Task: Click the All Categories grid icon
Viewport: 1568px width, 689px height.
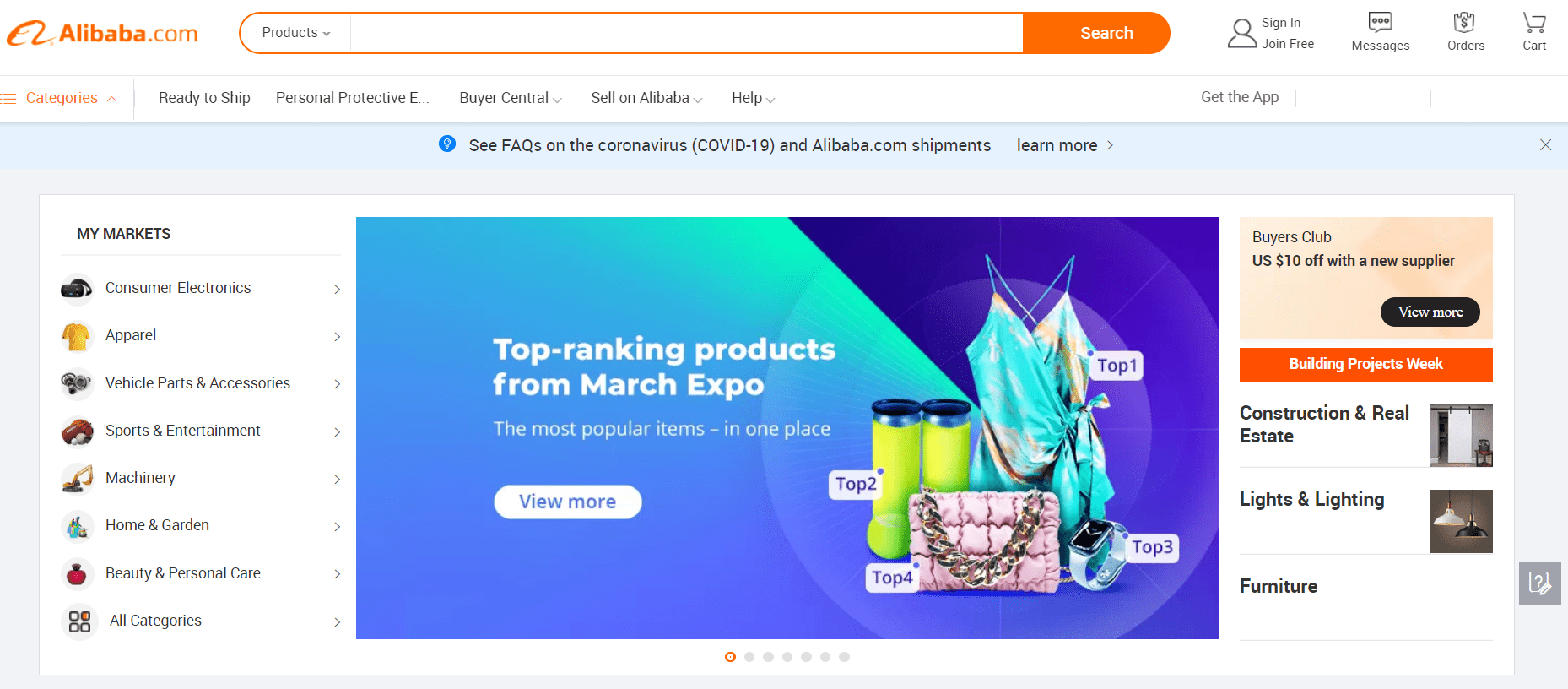Action: point(79,622)
